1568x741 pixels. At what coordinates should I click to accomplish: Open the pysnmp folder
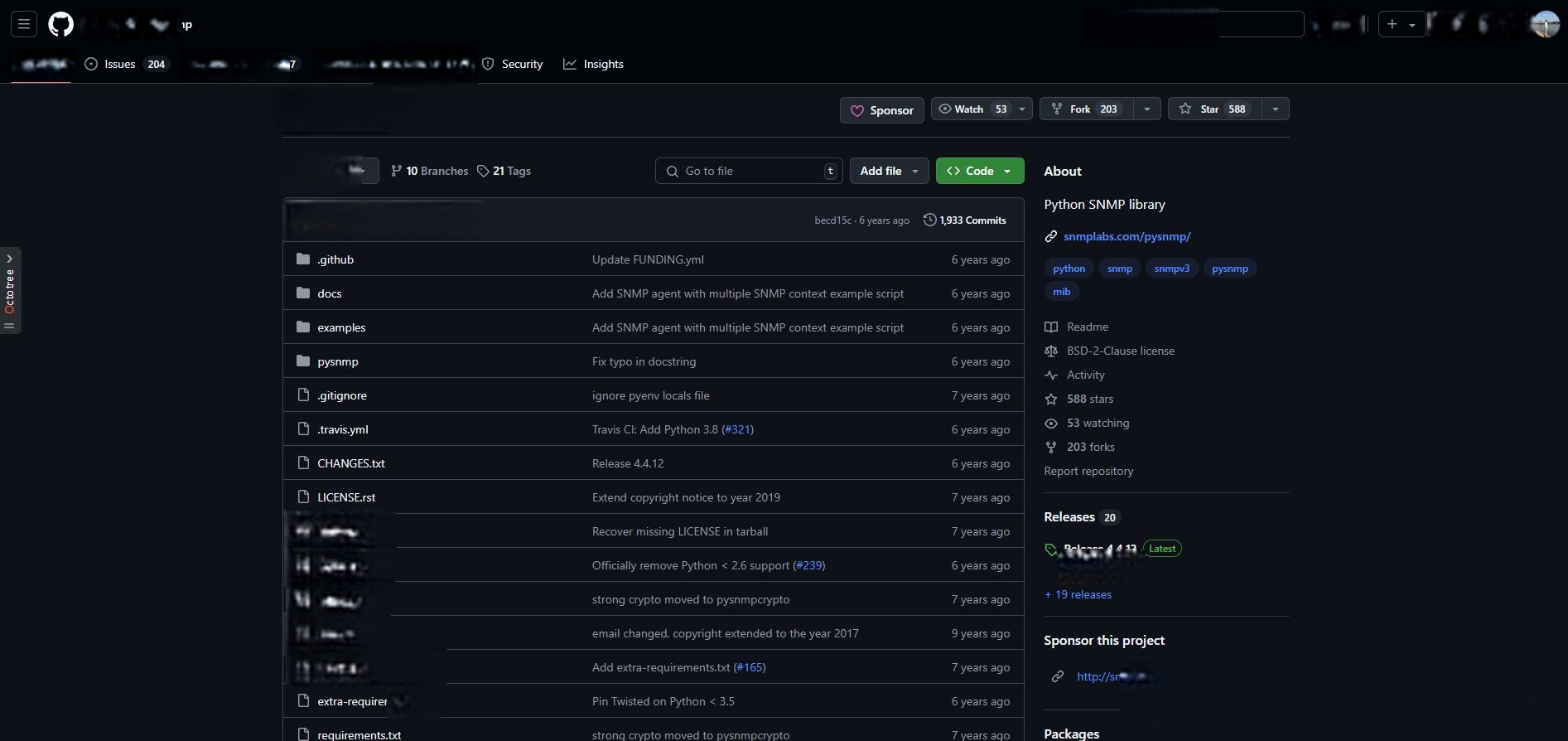click(x=338, y=361)
